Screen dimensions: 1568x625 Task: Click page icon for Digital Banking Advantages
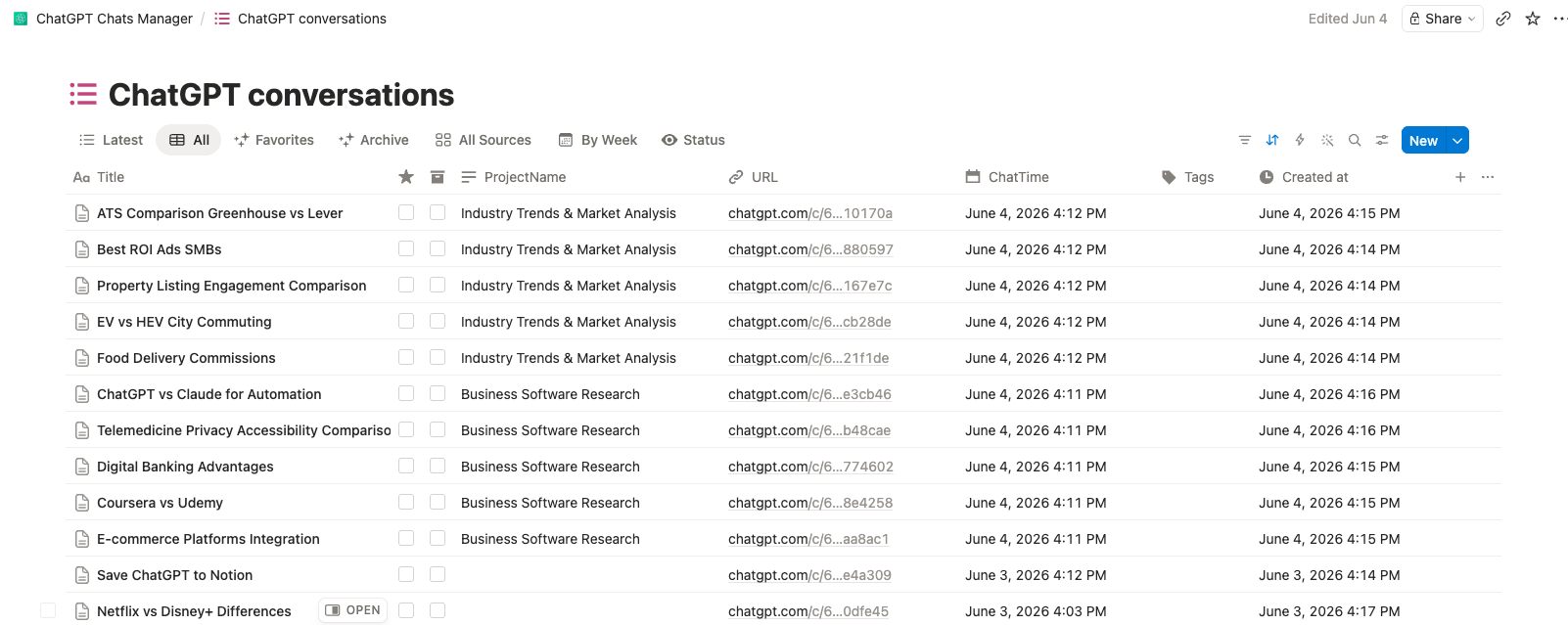(x=82, y=467)
